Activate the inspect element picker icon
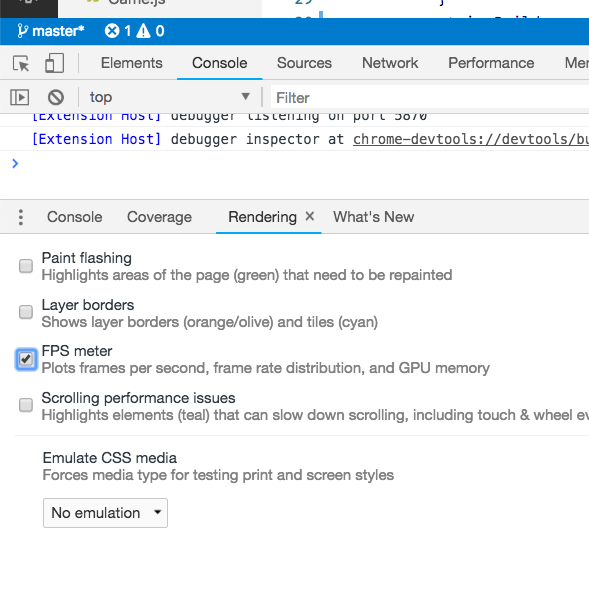Viewport: 589px width, 602px height. pos(21,63)
